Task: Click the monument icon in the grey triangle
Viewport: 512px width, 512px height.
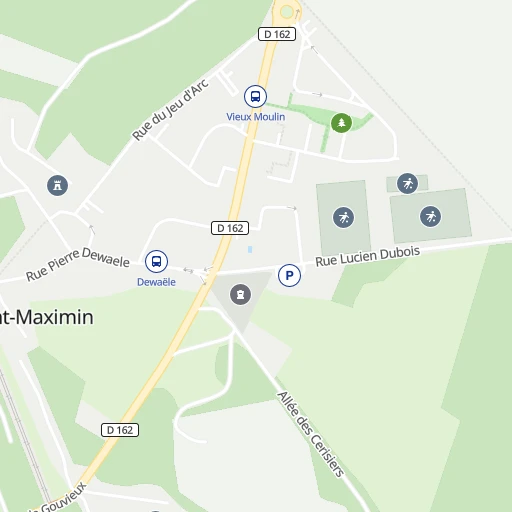Action: click(x=240, y=294)
